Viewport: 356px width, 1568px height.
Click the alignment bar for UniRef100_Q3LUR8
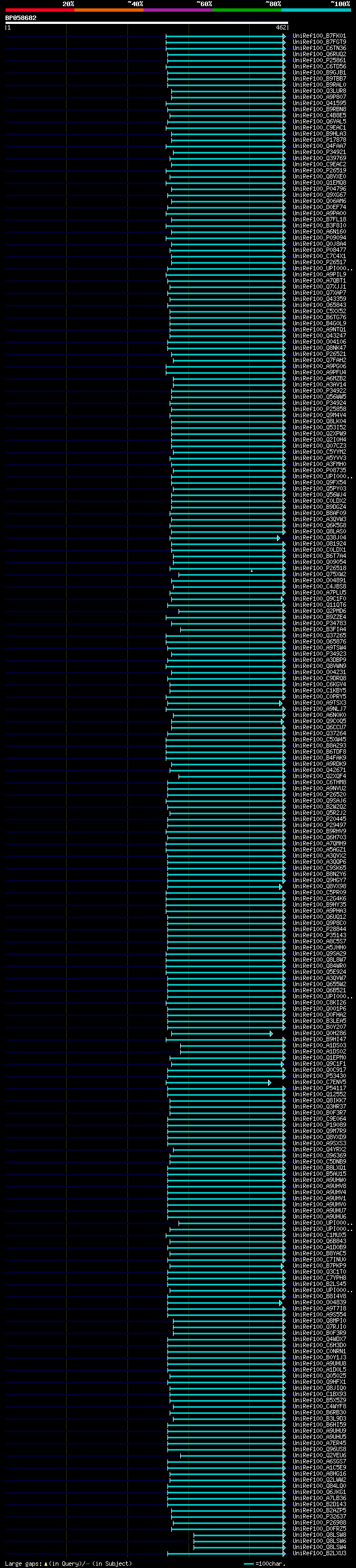tap(228, 91)
